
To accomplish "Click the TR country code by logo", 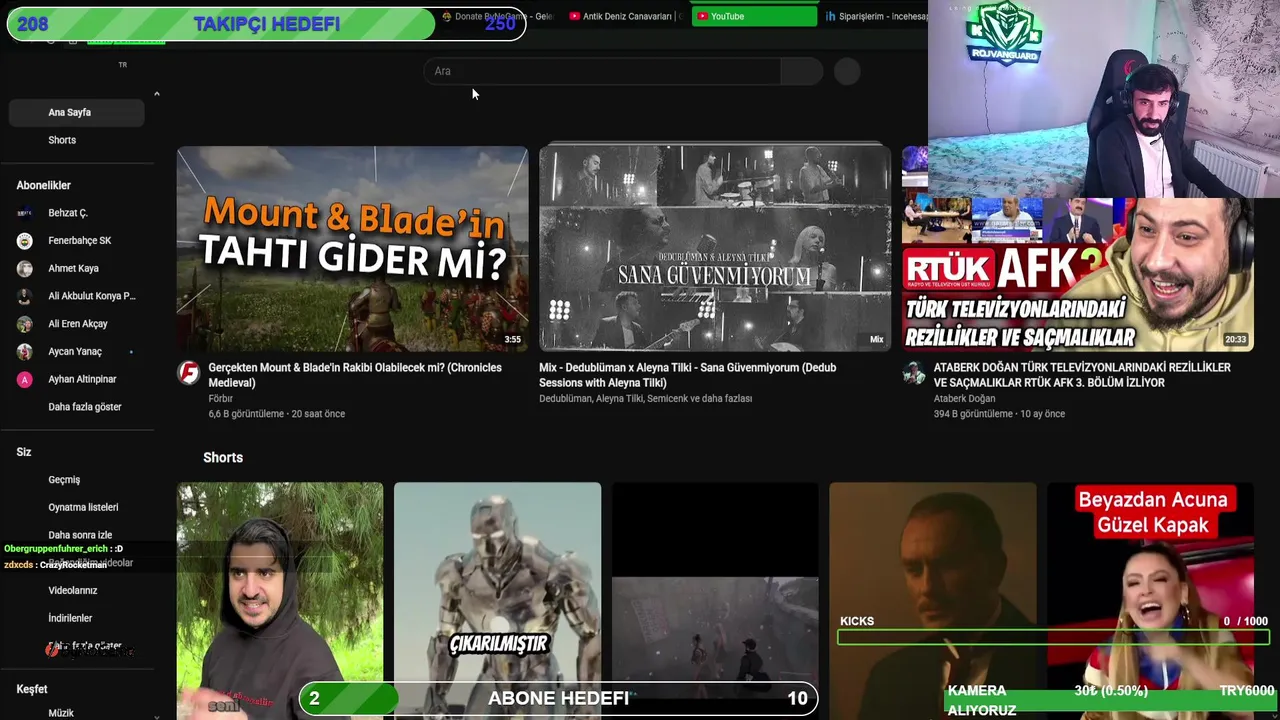I will [x=123, y=65].
